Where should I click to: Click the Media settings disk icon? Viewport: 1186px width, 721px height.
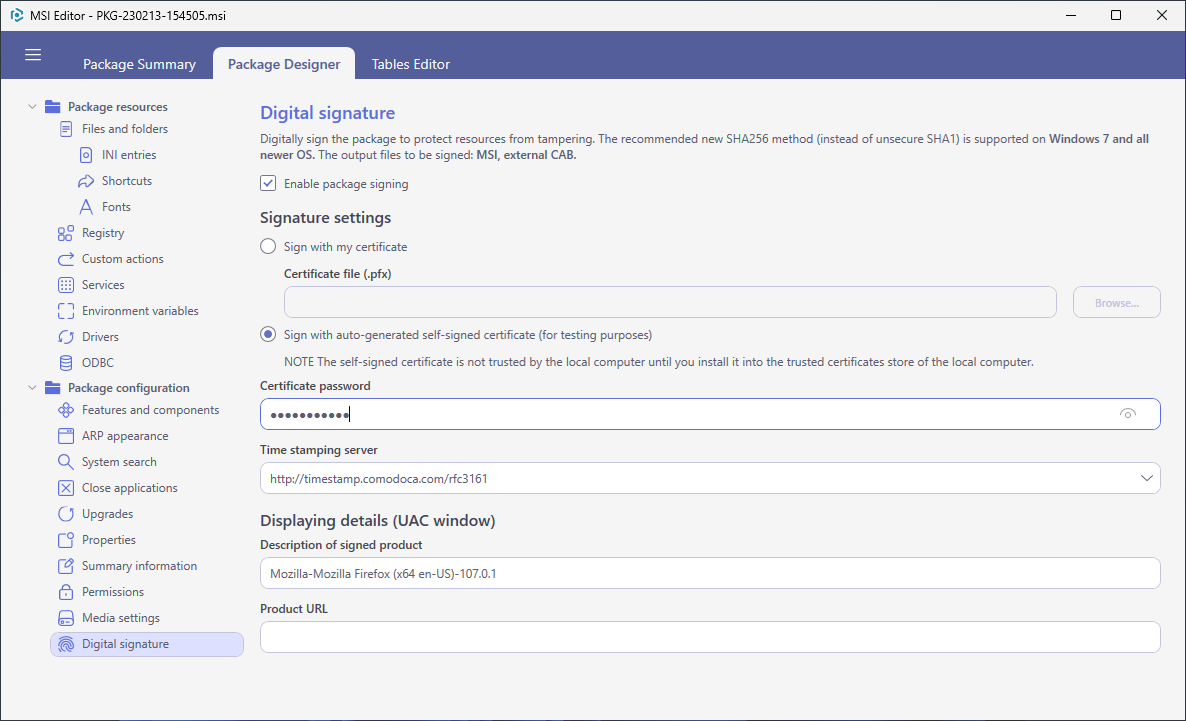pos(66,618)
